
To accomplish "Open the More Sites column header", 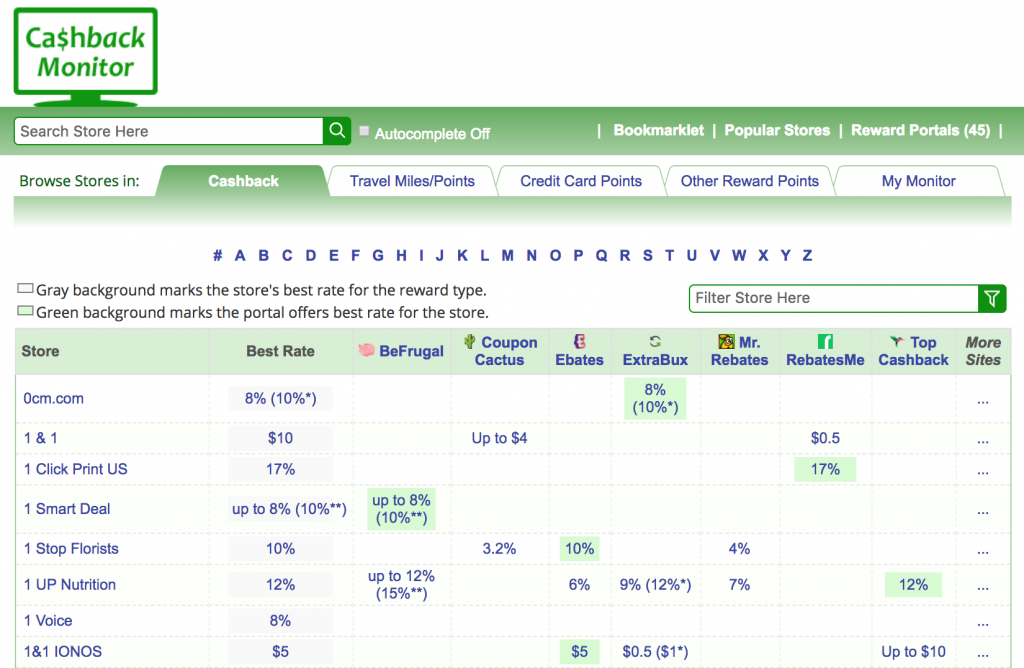I will point(983,351).
